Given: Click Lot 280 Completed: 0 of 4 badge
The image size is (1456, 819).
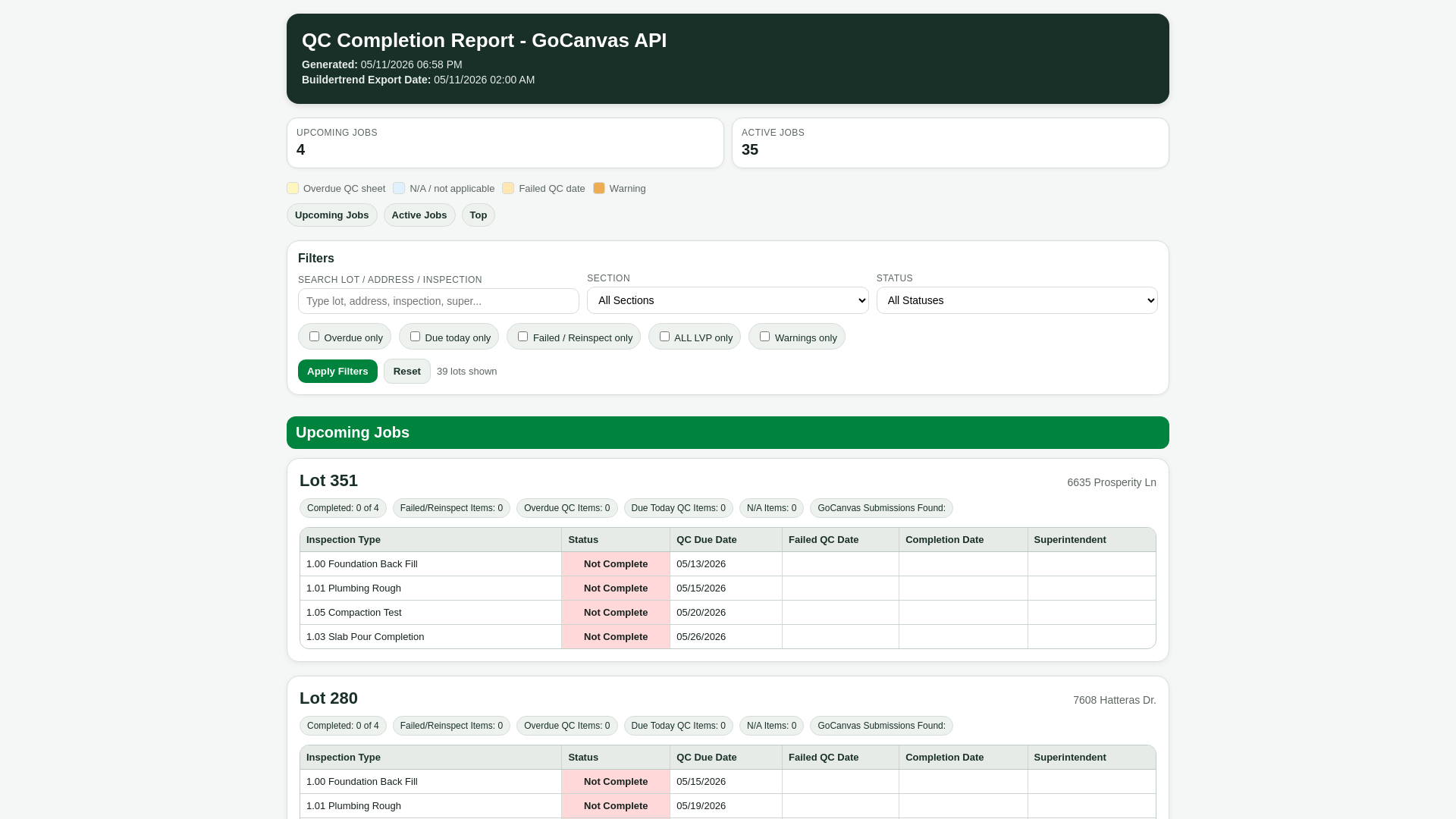Looking at the screenshot, I should point(343,726).
